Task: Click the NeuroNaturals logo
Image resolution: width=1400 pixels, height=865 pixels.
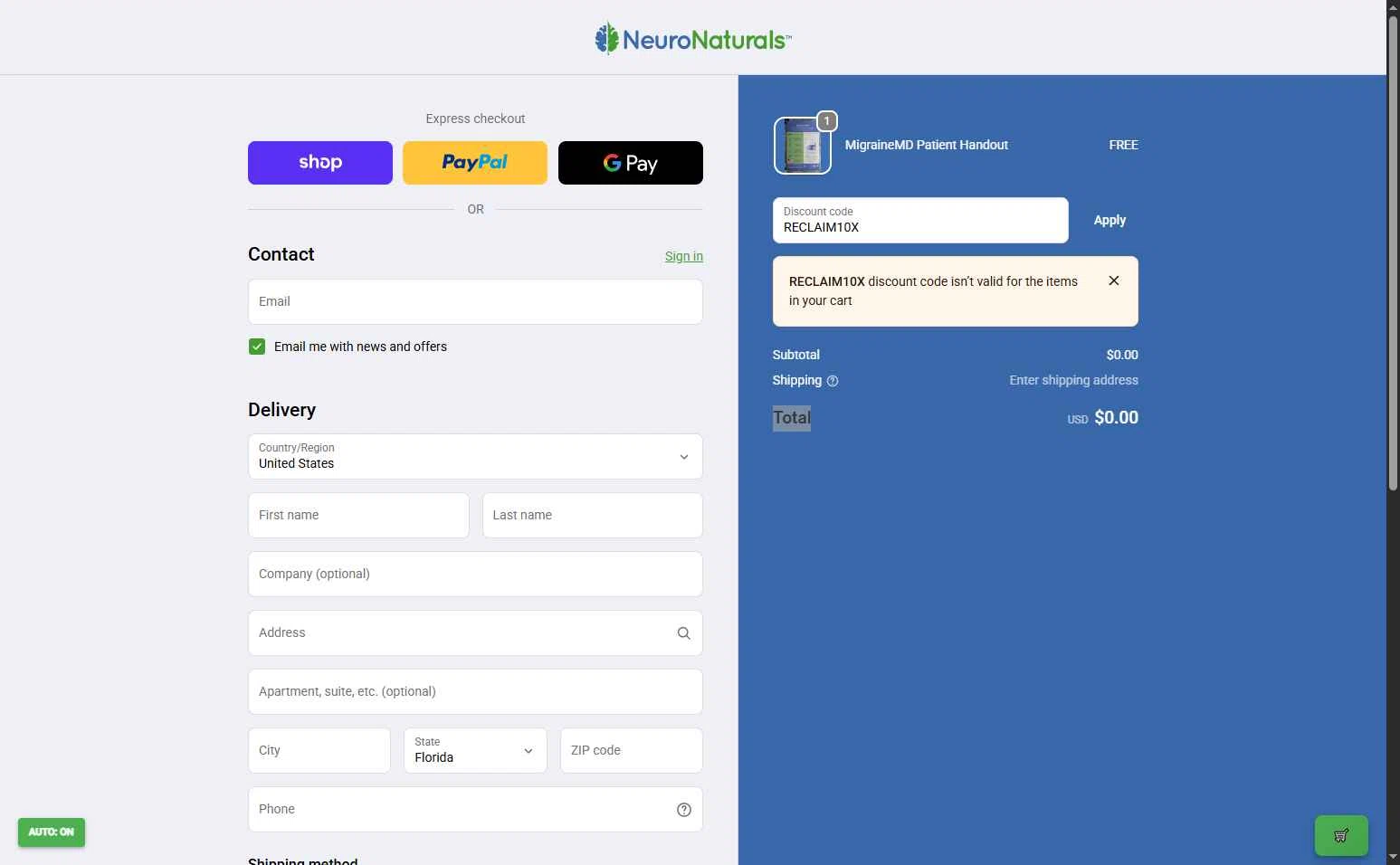Action: (x=693, y=39)
